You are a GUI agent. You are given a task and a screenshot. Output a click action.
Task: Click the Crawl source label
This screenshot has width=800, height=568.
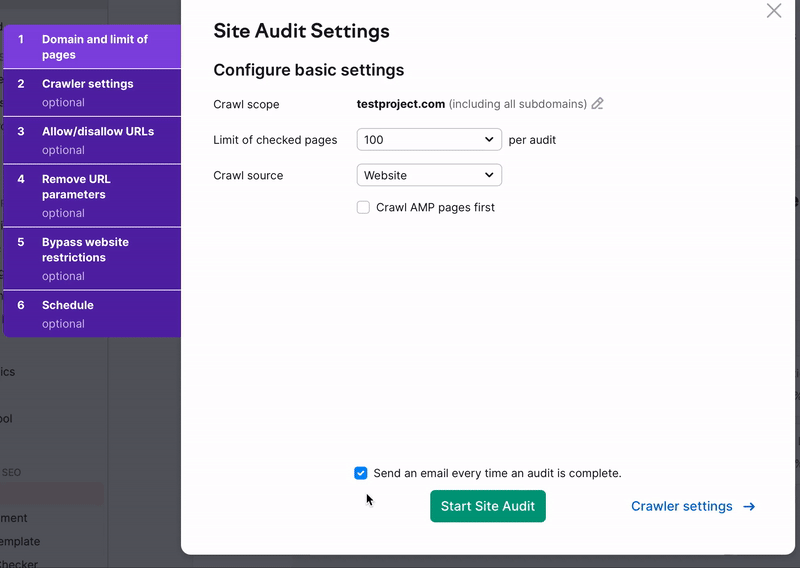pyautogui.click(x=248, y=176)
